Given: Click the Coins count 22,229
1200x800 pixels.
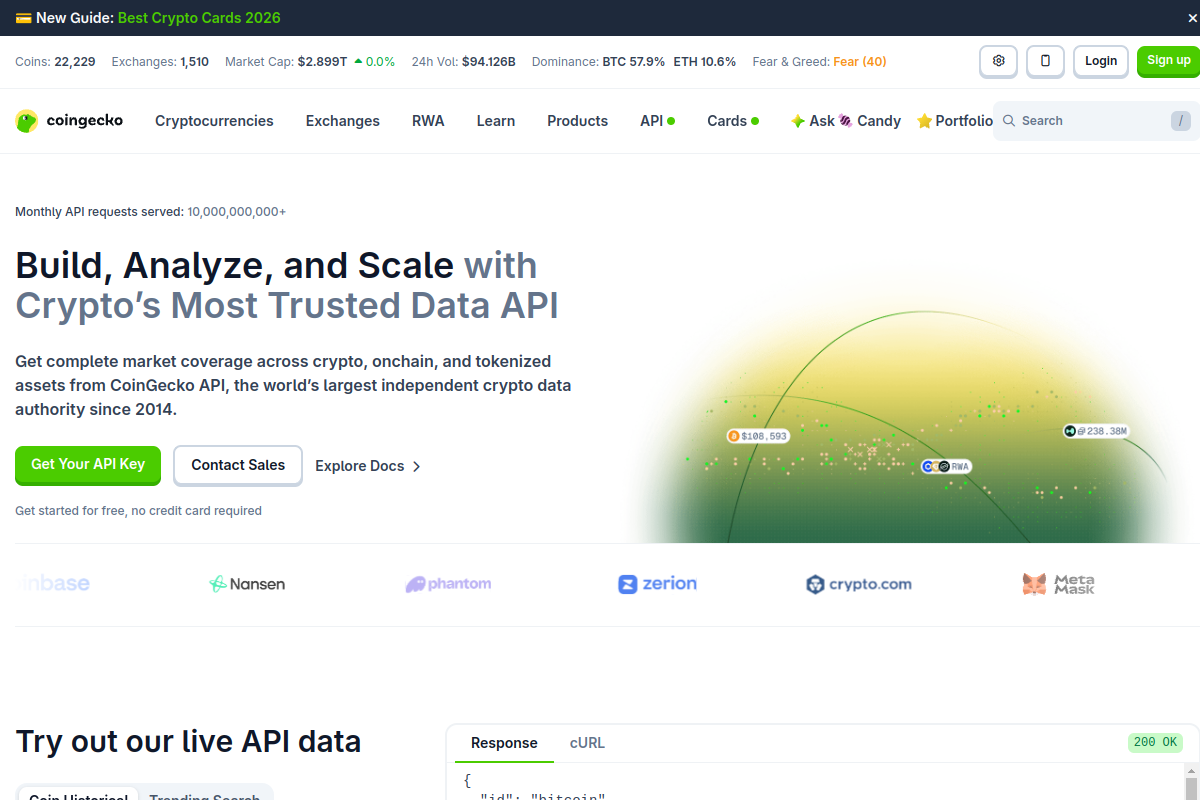Looking at the screenshot, I should click(75, 61).
